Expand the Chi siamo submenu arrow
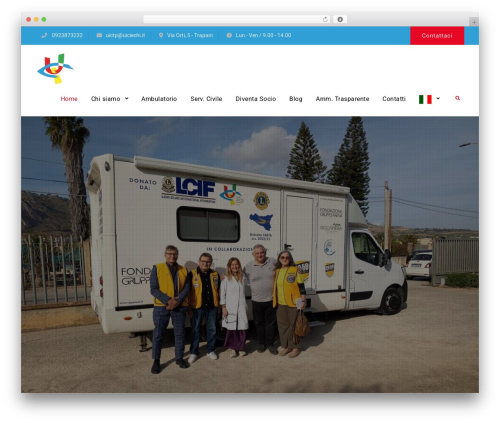This screenshot has width=500, height=423. 127,99
